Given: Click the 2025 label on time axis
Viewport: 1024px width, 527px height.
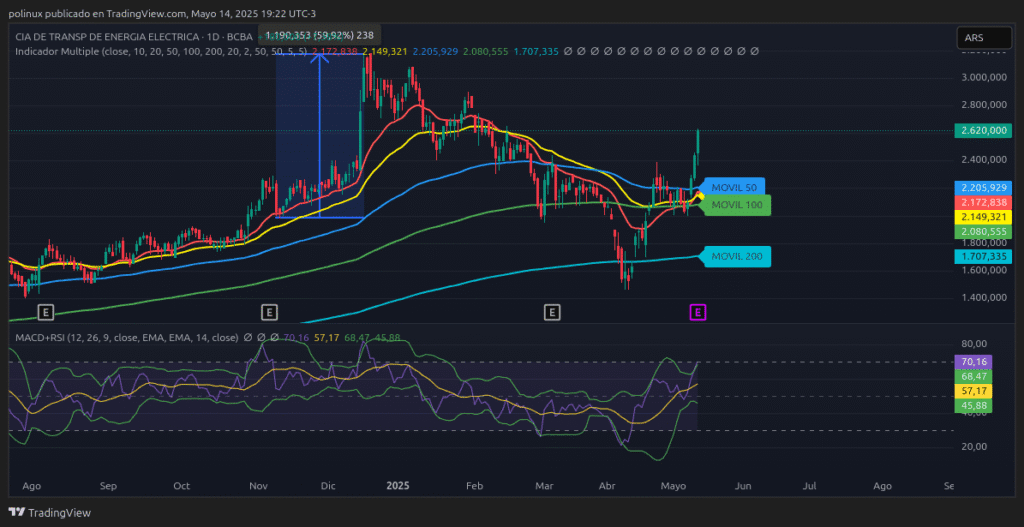Looking at the screenshot, I should click(x=398, y=485).
